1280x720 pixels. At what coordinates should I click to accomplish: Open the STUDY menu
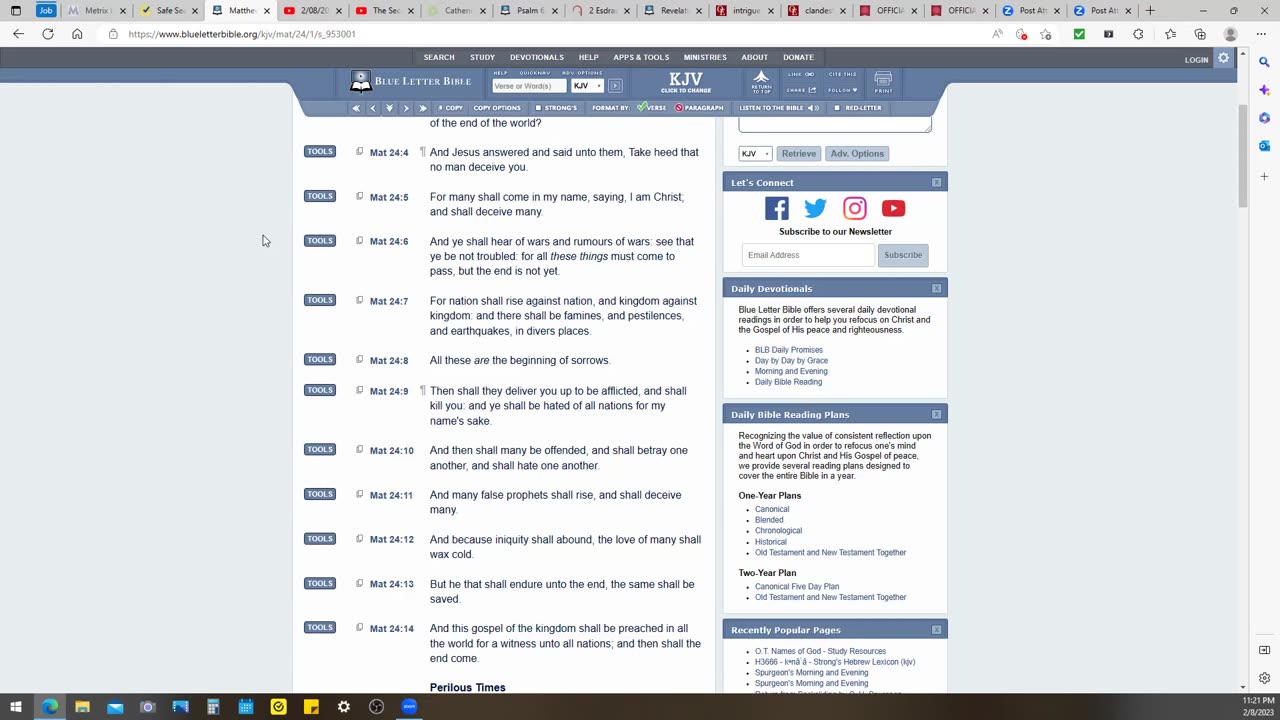coord(482,57)
